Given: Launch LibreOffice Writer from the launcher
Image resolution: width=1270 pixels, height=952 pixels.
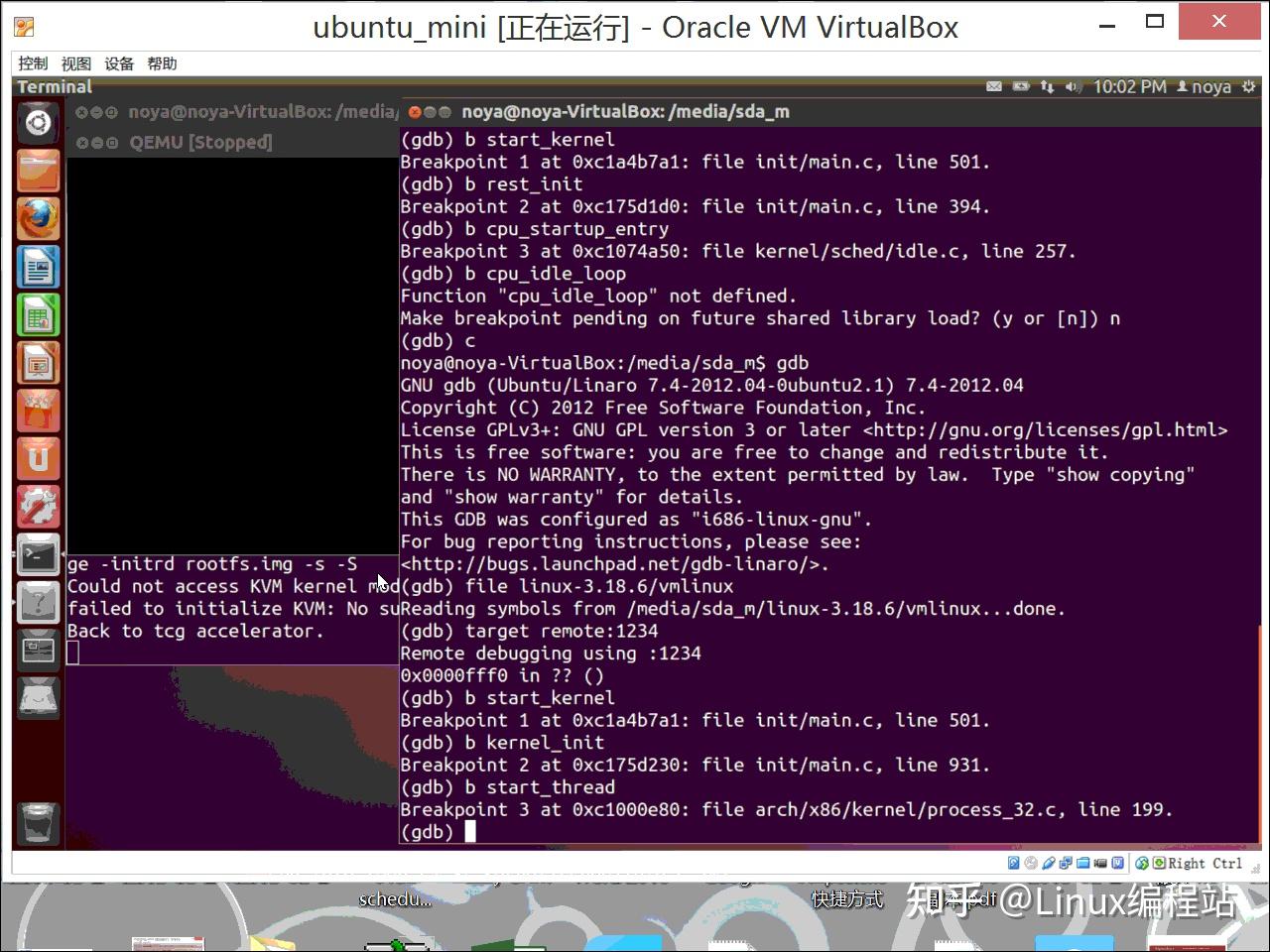Looking at the screenshot, I should [x=38, y=266].
